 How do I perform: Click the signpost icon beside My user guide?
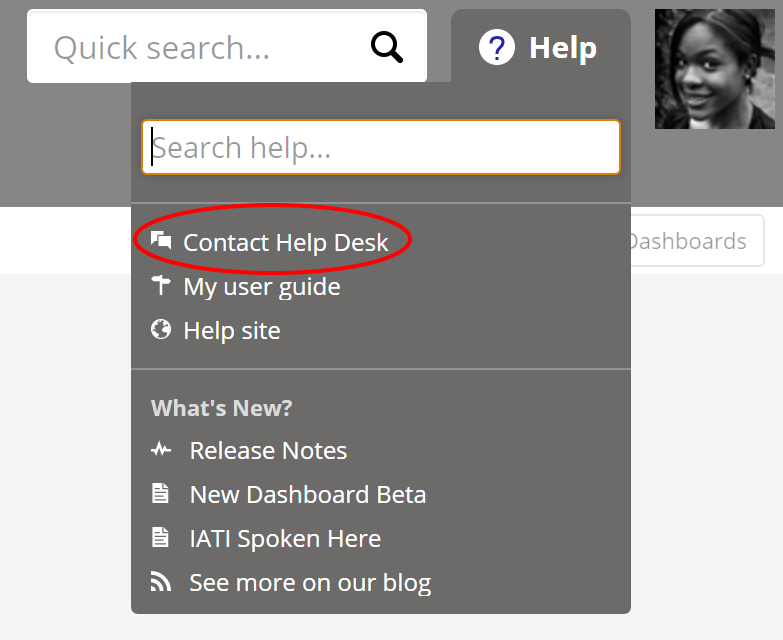tap(161, 286)
